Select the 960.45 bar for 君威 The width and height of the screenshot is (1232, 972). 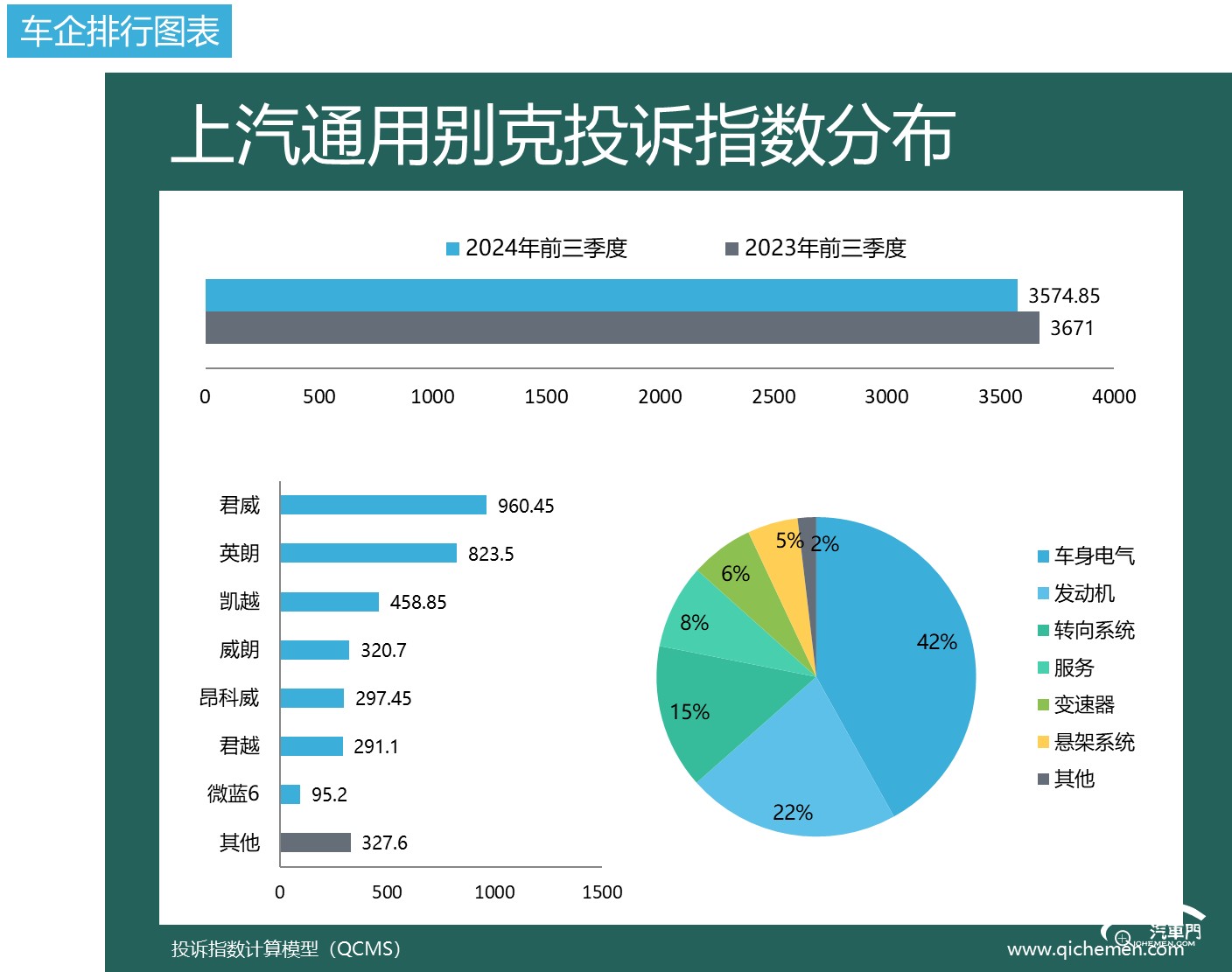click(x=383, y=505)
